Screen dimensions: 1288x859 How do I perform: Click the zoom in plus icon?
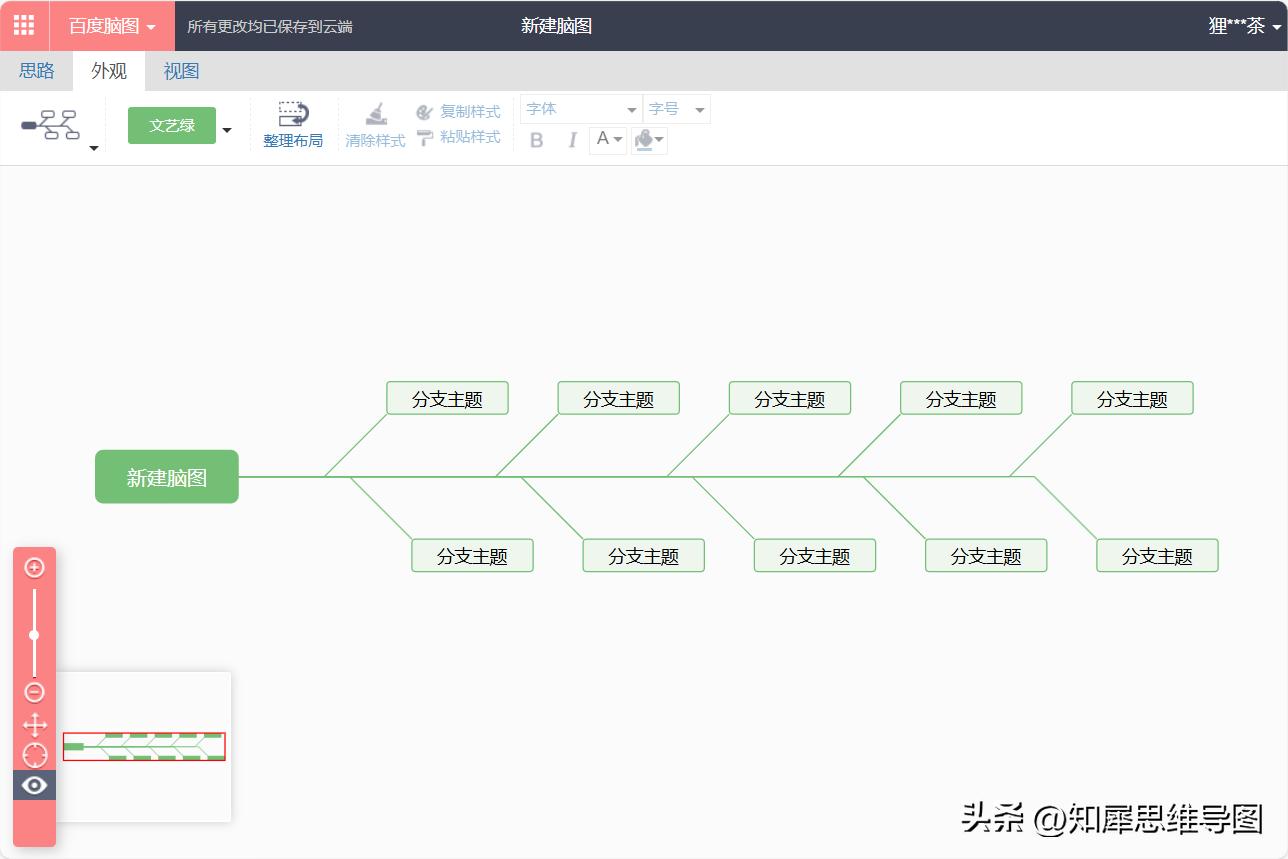pos(34,567)
